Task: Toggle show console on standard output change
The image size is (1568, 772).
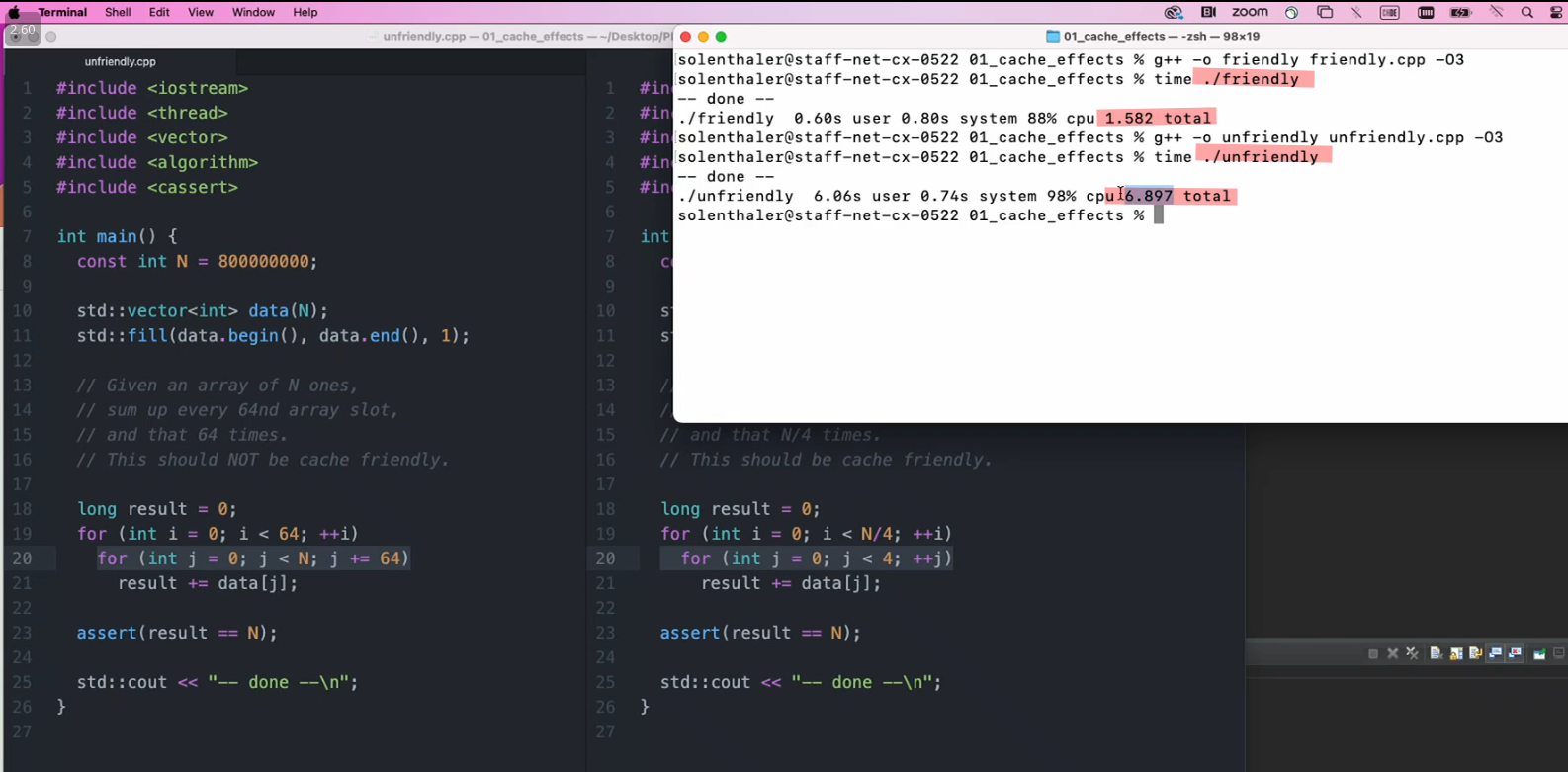Action: coord(1496,653)
